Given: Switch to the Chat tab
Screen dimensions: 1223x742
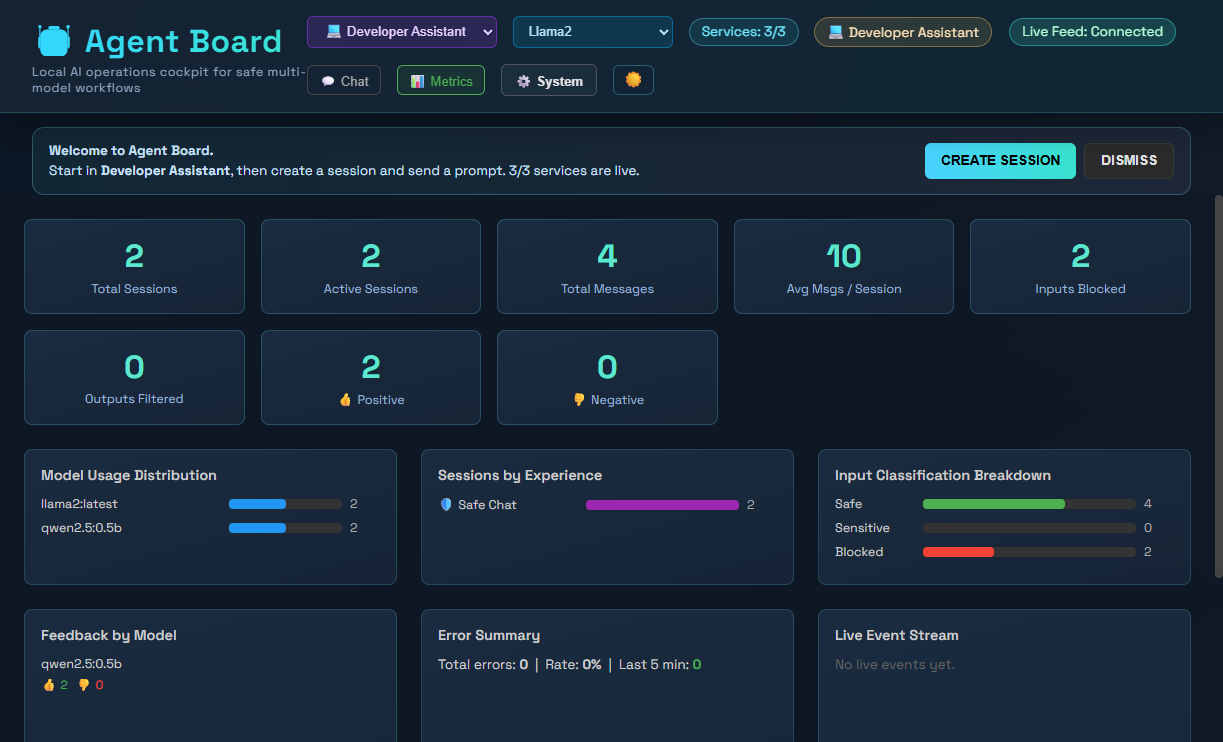Looking at the screenshot, I should coord(344,81).
